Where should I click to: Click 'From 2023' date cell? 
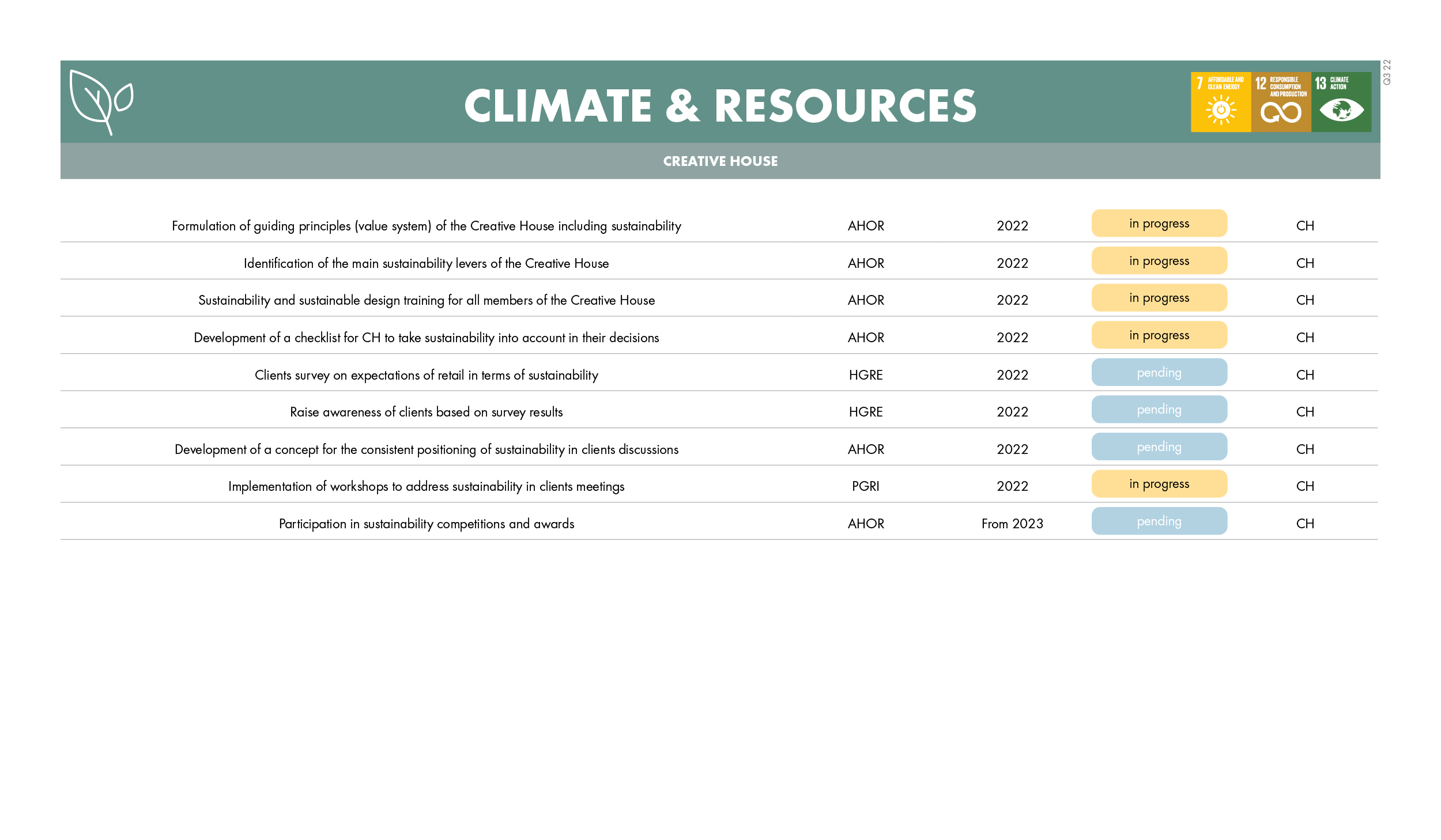click(1012, 524)
